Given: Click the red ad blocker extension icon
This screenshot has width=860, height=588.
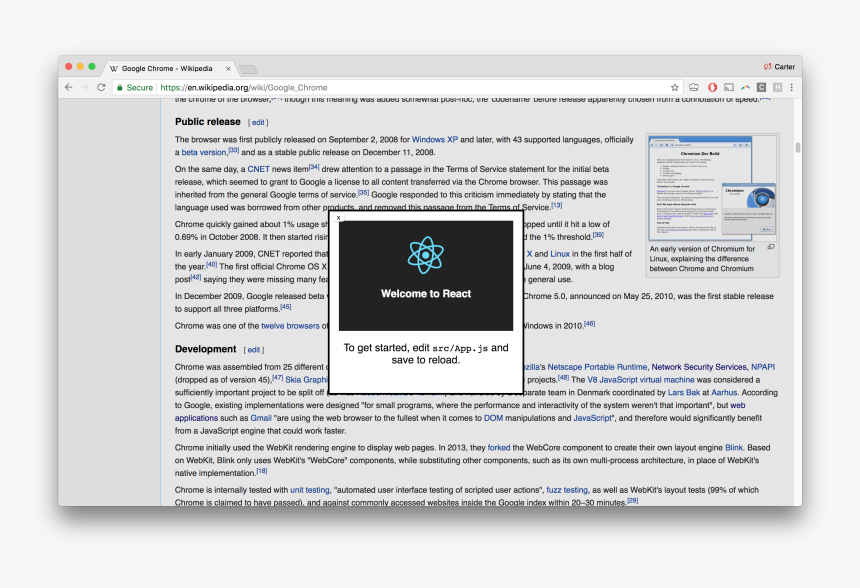Looking at the screenshot, I should click(712, 87).
